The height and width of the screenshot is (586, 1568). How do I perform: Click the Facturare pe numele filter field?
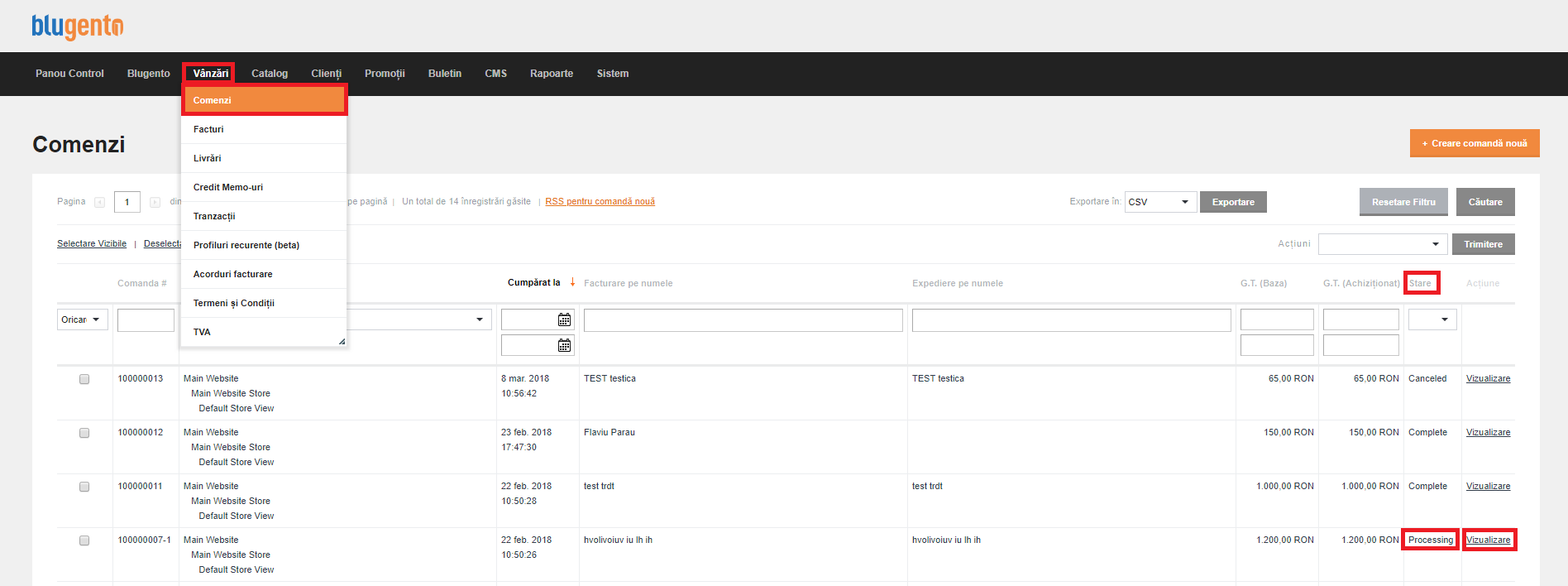tap(743, 319)
